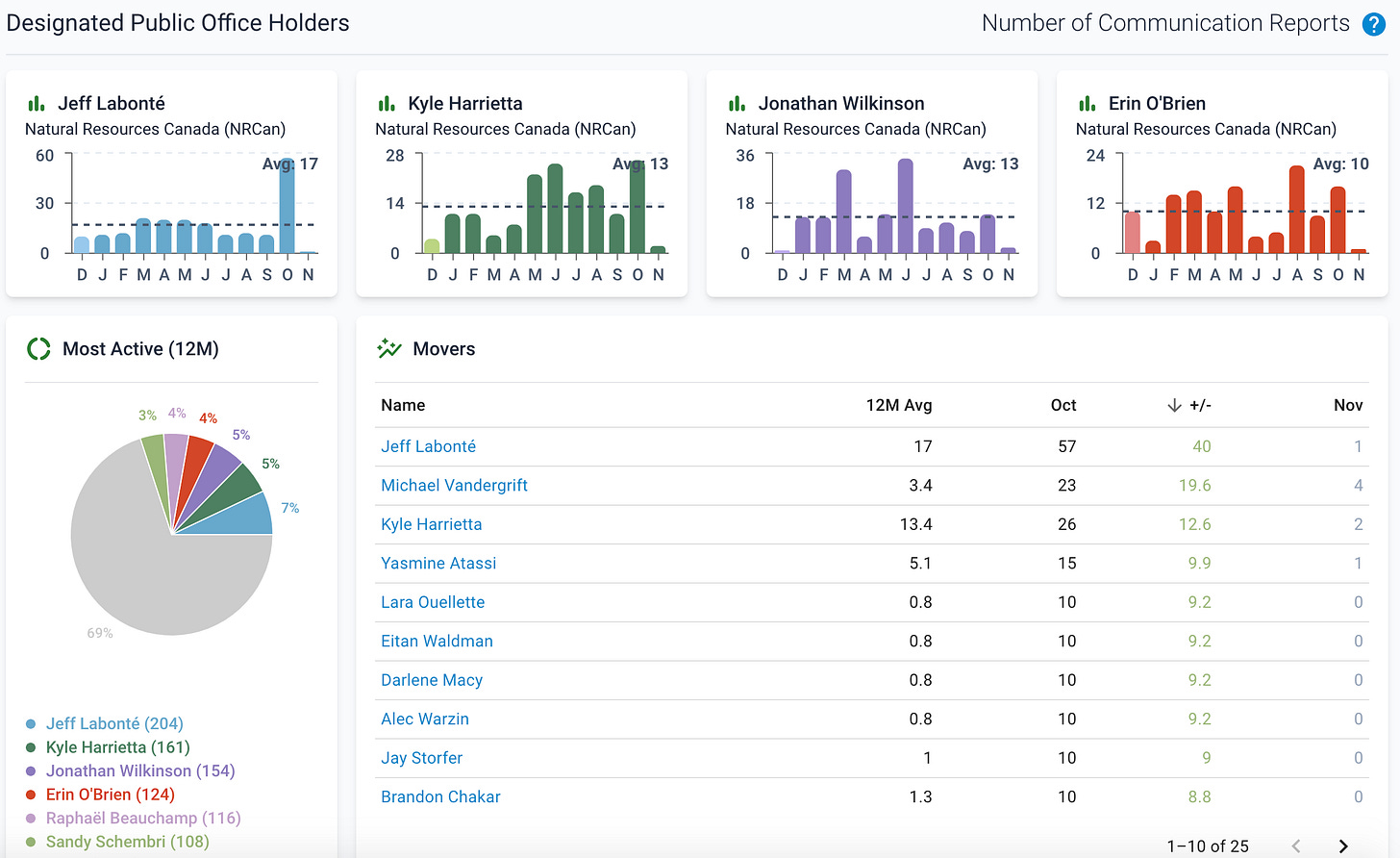Open Eitan Waldman link
Image resolution: width=1400 pixels, height=858 pixels.
(x=437, y=642)
